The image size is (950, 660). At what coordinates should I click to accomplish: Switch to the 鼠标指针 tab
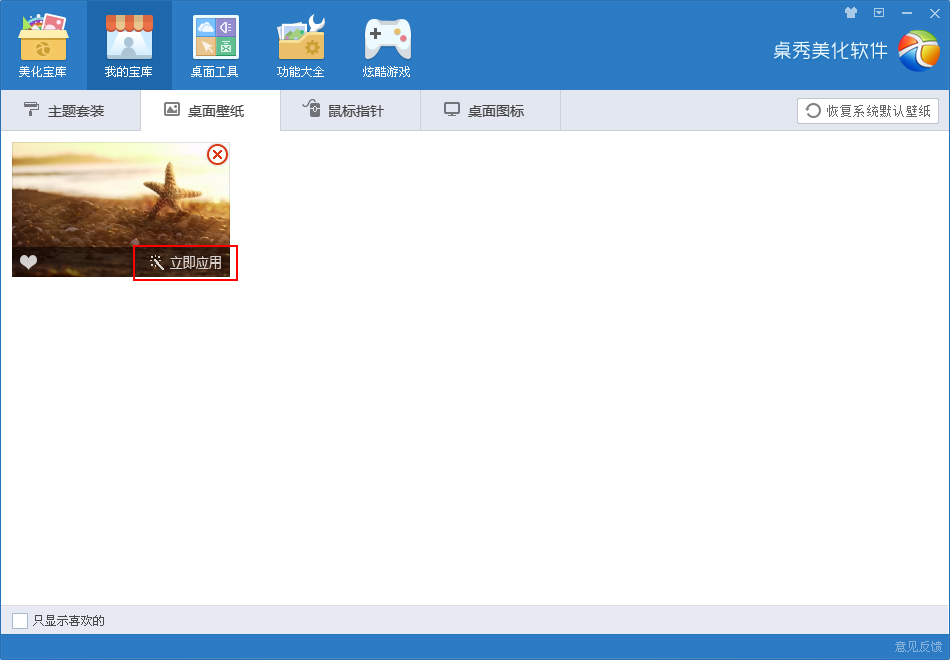pos(351,110)
